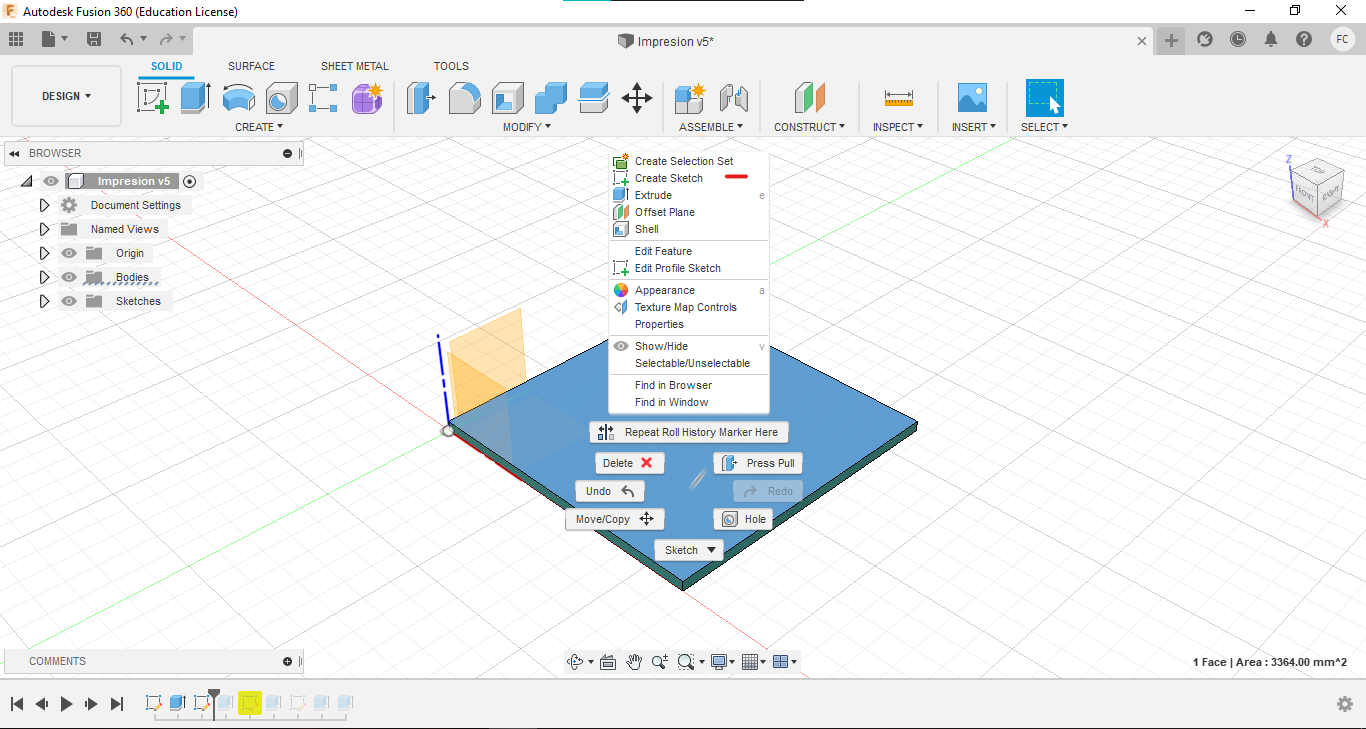
Task: Open the Help question mark icon
Action: click(x=1304, y=39)
